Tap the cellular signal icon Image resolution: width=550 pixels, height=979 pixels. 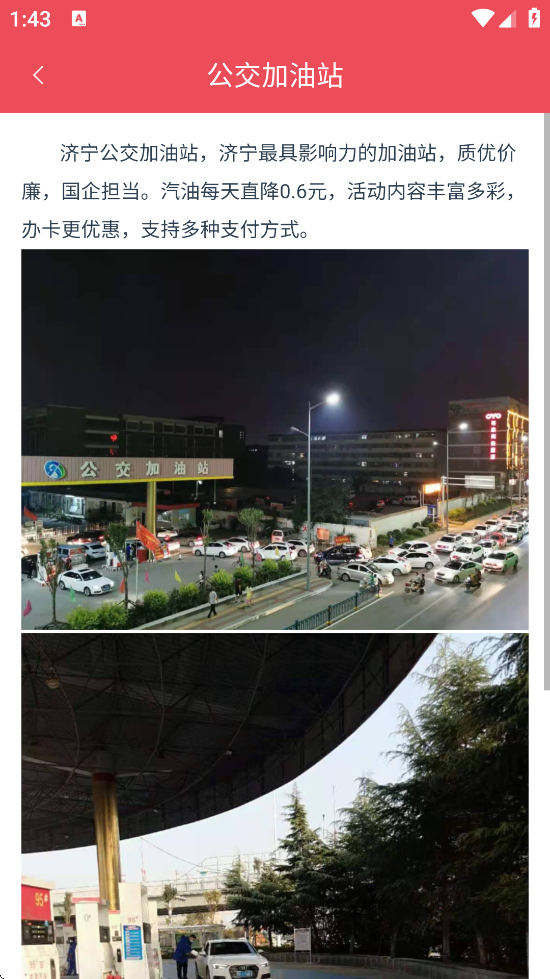pos(508,19)
